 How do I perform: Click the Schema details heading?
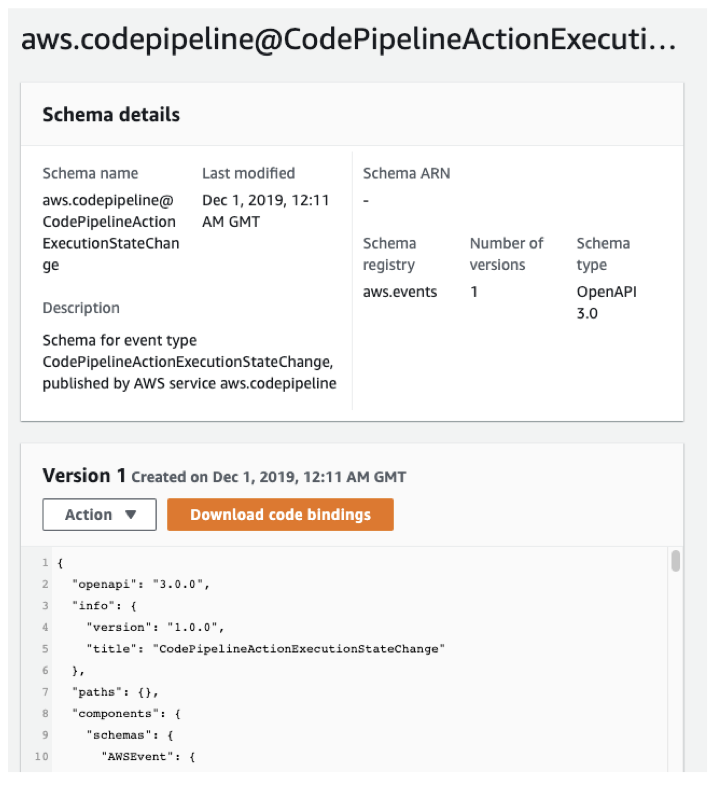(111, 115)
